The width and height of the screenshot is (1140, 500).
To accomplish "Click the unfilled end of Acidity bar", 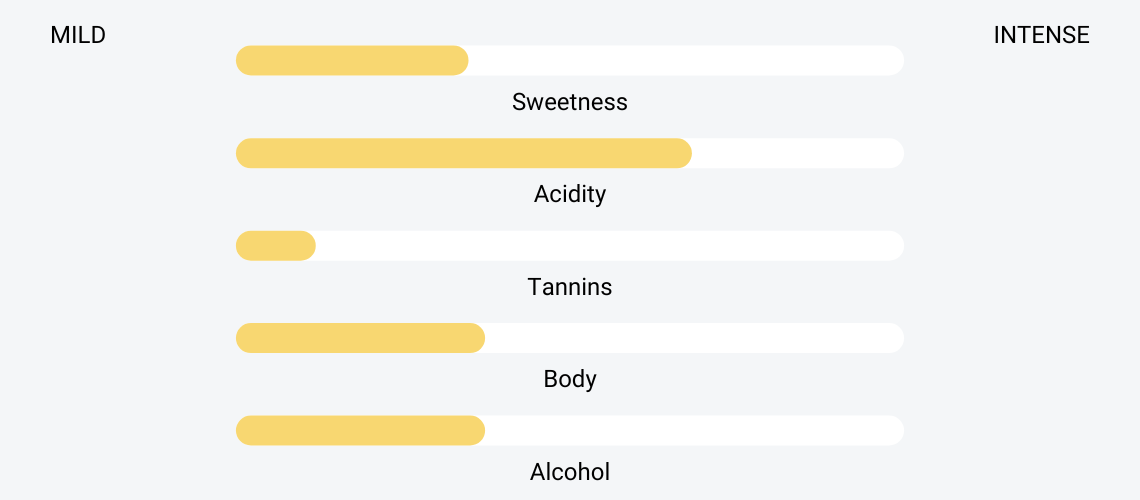I will pos(798,153).
